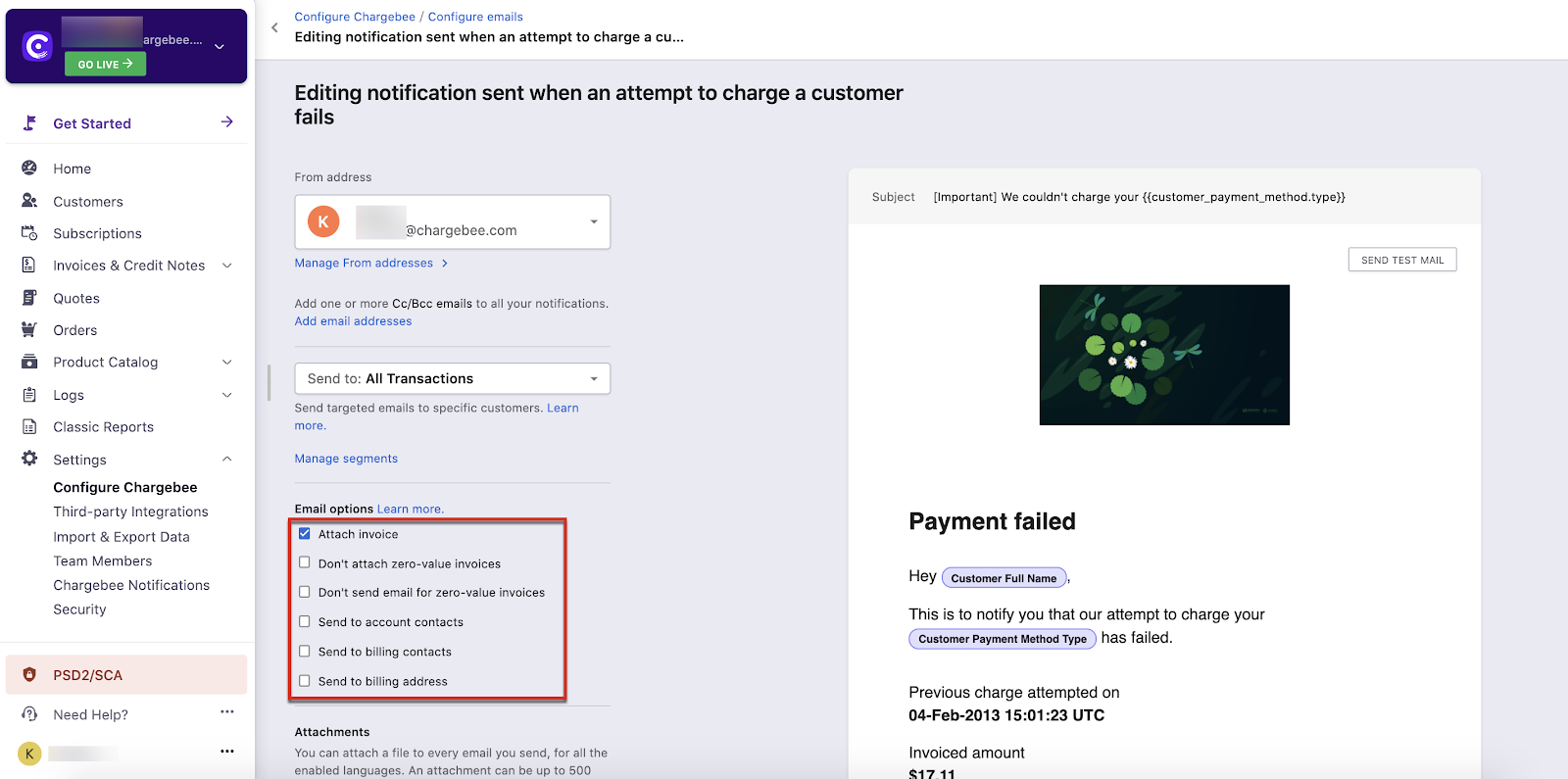Click the Orders cart icon
This screenshot has height=779, width=1568.
coord(29,330)
